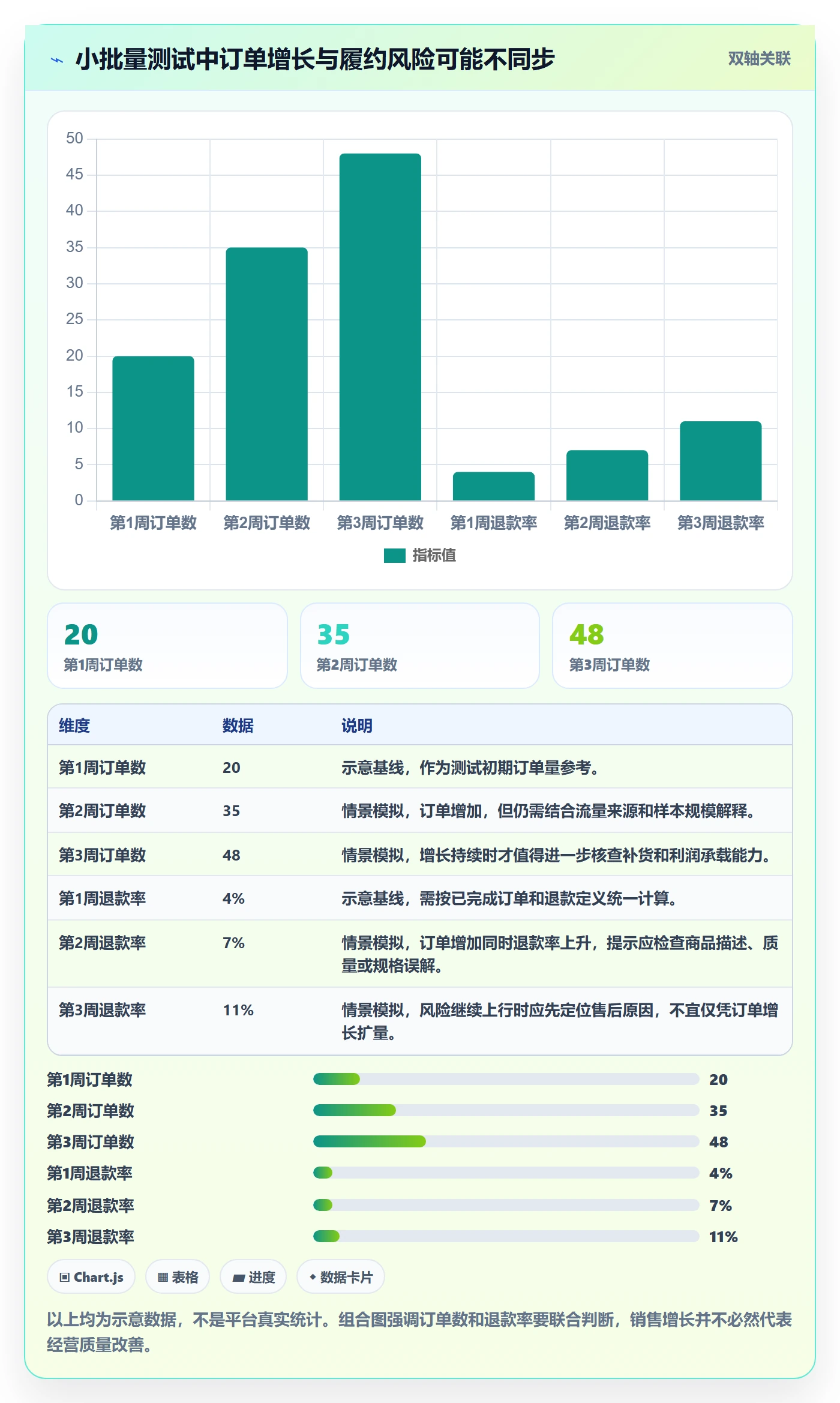840x1403 pixels.
Task: Click the 维度 column header
Action: pos(74,726)
